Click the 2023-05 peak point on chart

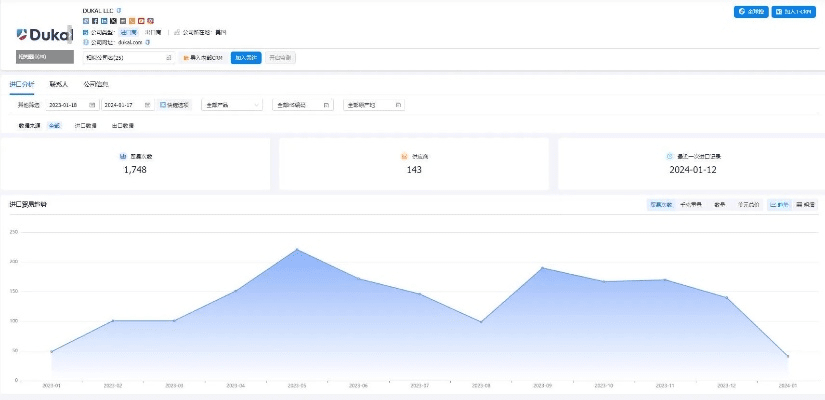point(297,249)
